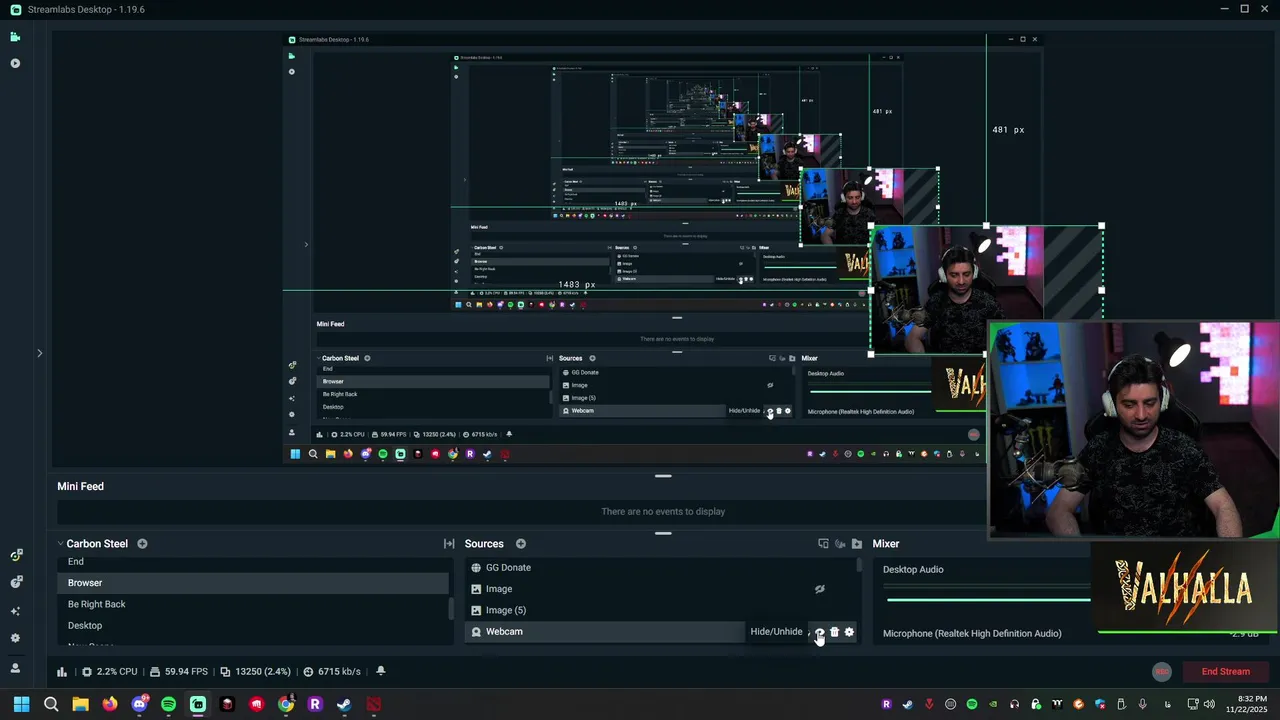The height and width of the screenshot is (720, 1280).
Task: Open the Highlighter icon below Editor
Action: pyautogui.click(x=15, y=63)
